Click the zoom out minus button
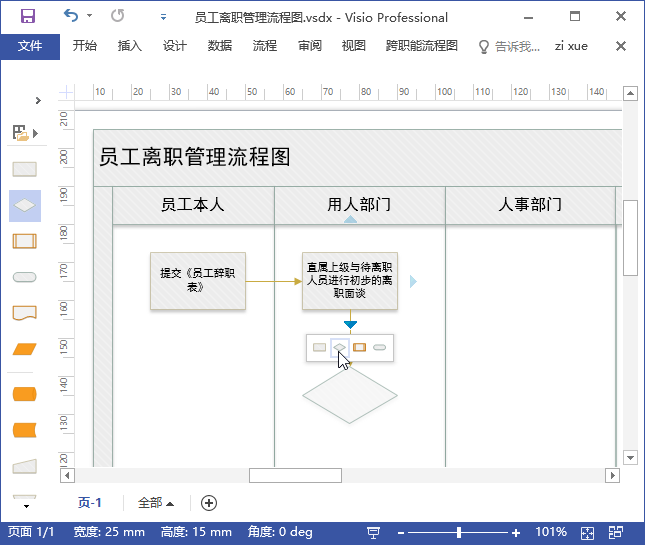 click(401, 533)
